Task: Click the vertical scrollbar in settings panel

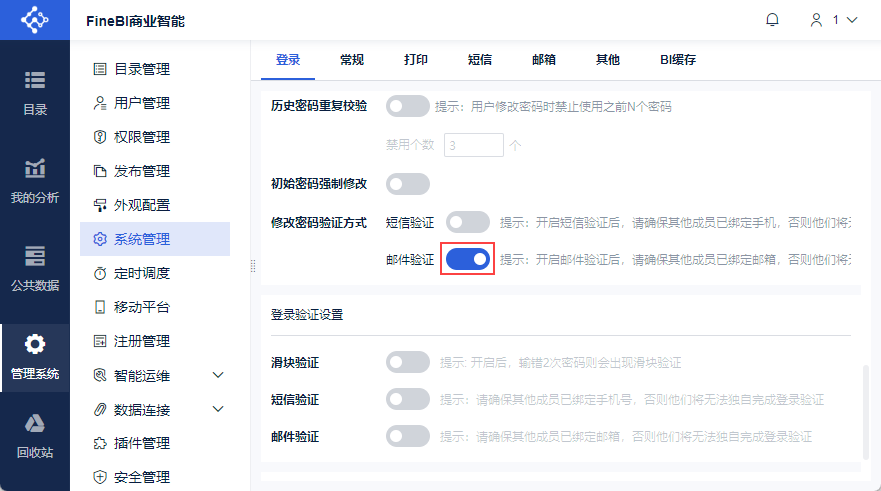Action: 865,410
